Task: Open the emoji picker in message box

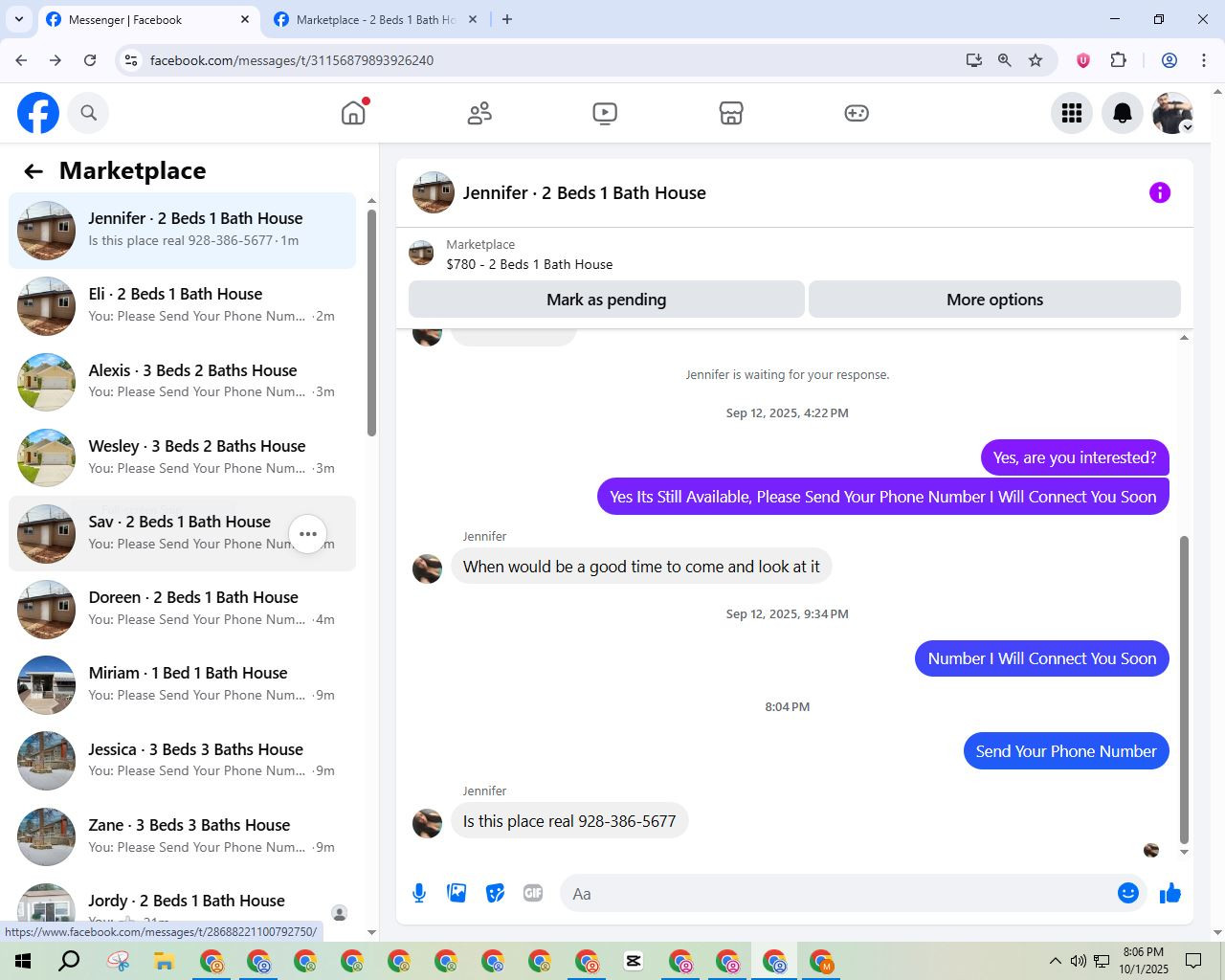Action: tap(1128, 893)
